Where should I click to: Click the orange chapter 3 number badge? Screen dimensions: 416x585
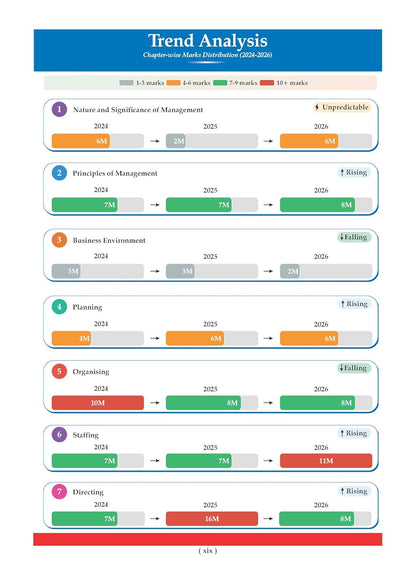point(59,240)
